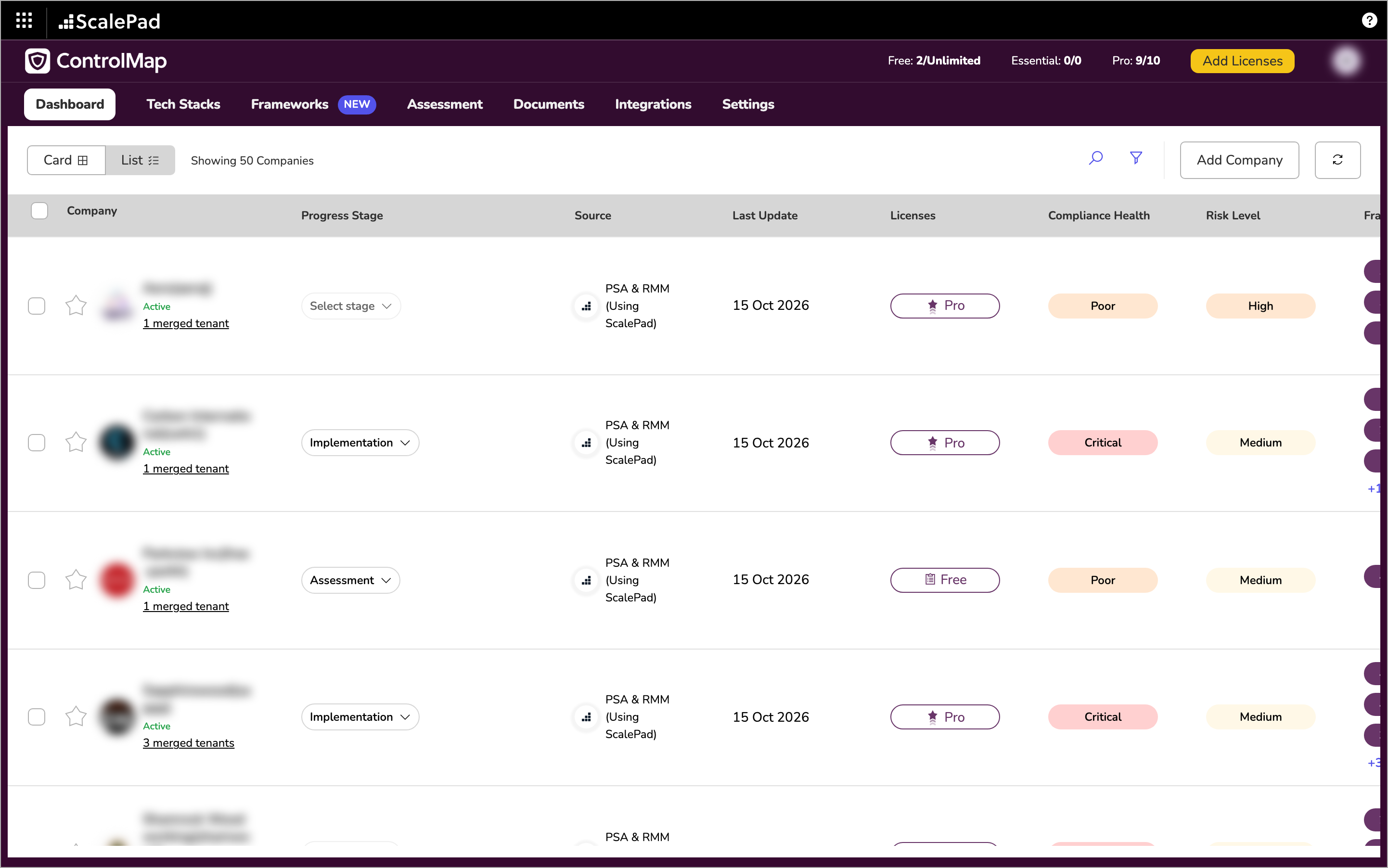Viewport: 1388px width, 868px height.
Task: Star the first company with Select stage
Action: [76, 306]
